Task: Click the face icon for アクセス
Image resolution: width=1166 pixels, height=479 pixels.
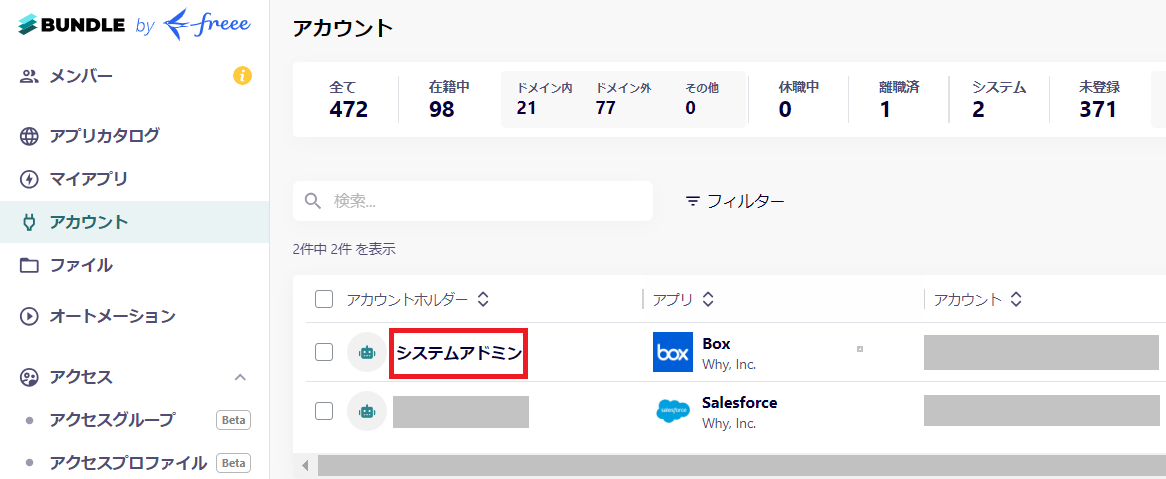Action: click(29, 377)
